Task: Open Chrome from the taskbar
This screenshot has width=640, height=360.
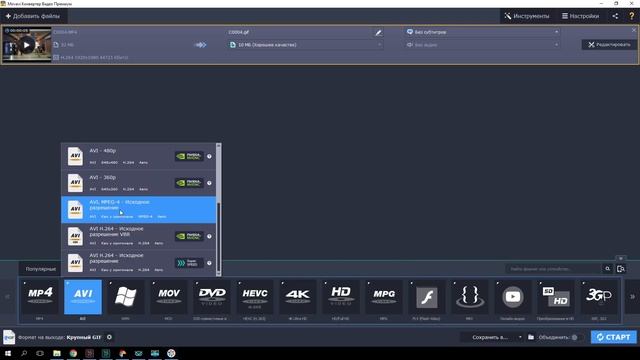Action: pyautogui.click(x=73, y=353)
